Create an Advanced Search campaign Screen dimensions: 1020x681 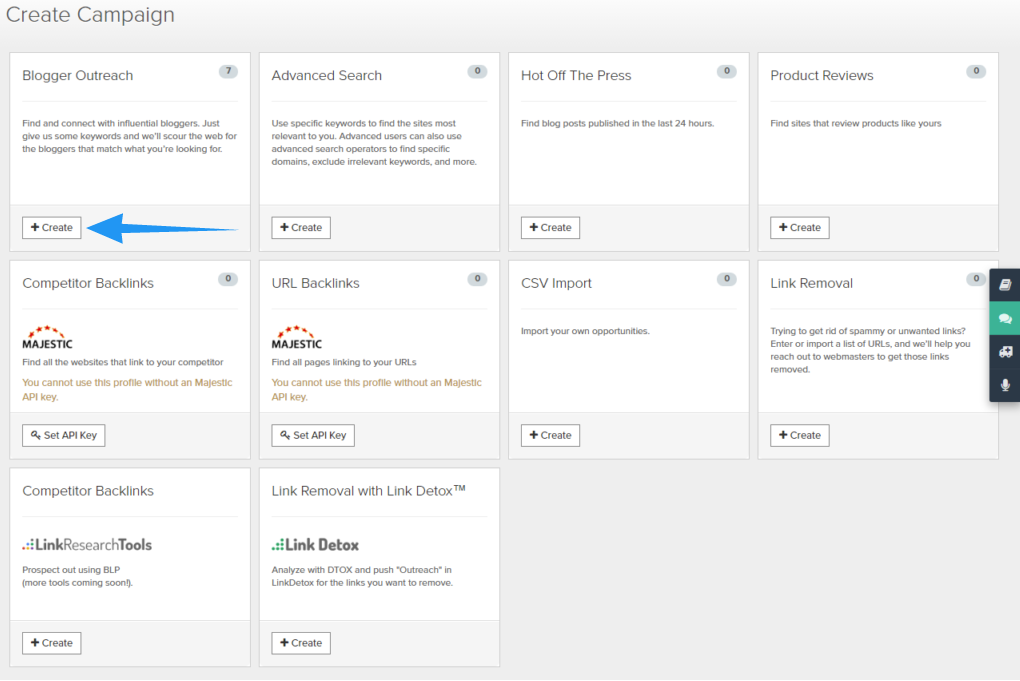tap(301, 228)
